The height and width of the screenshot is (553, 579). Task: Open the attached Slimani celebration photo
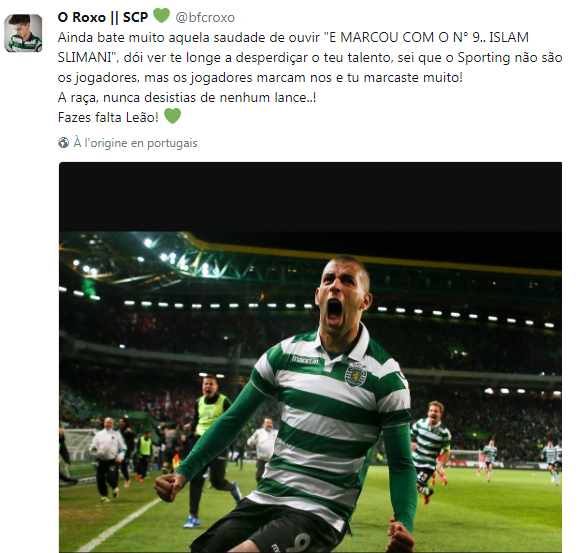pyautogui.click(x=310, y=357)
